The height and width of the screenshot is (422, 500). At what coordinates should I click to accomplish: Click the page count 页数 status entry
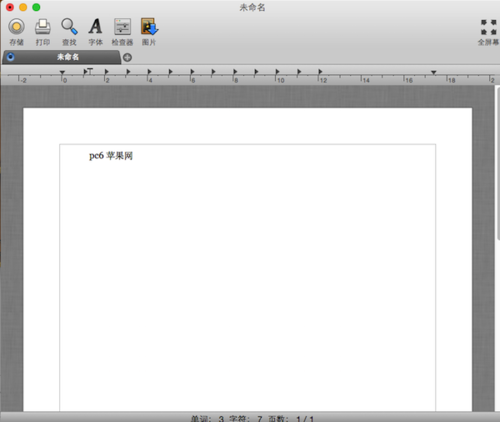(291, 419)
